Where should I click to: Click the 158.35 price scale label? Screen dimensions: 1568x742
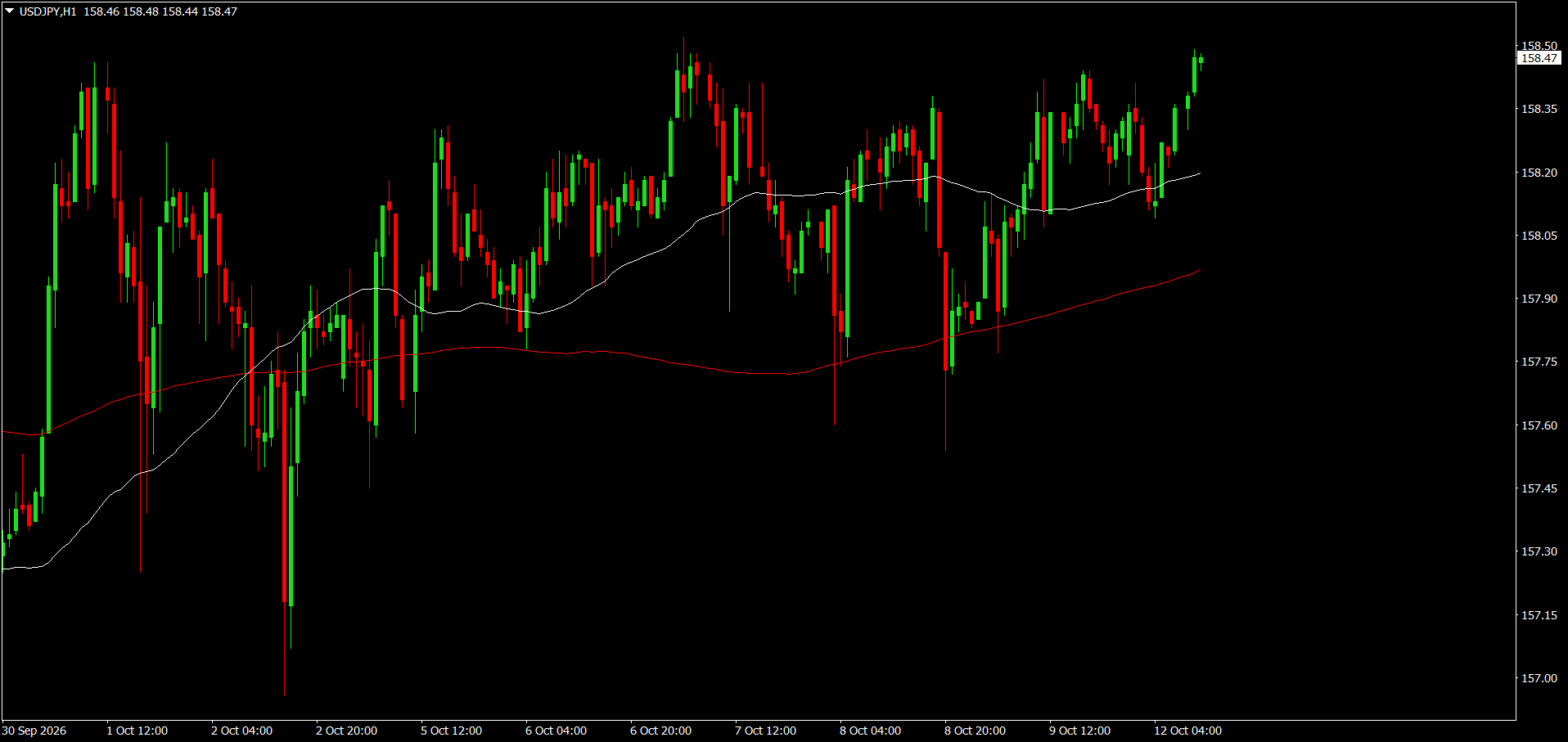(1539, 109)
